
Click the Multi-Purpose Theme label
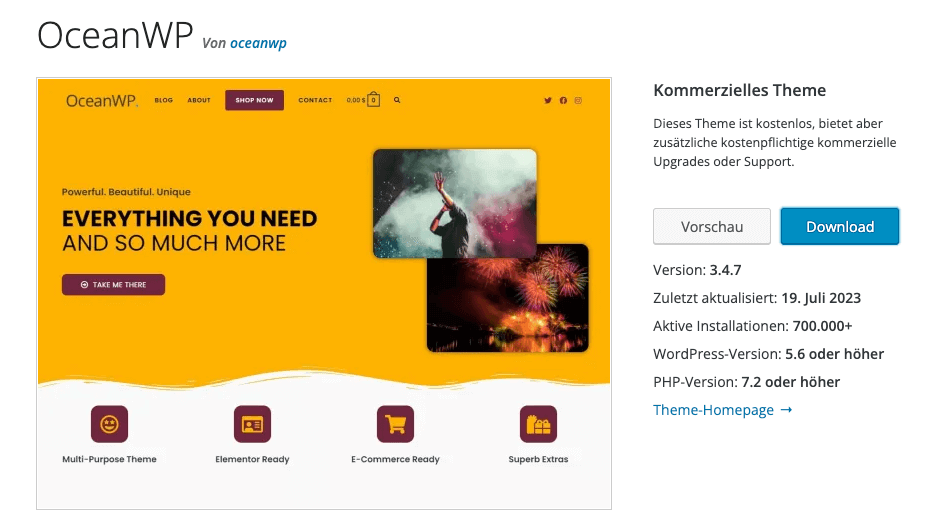tap(109, 459)
